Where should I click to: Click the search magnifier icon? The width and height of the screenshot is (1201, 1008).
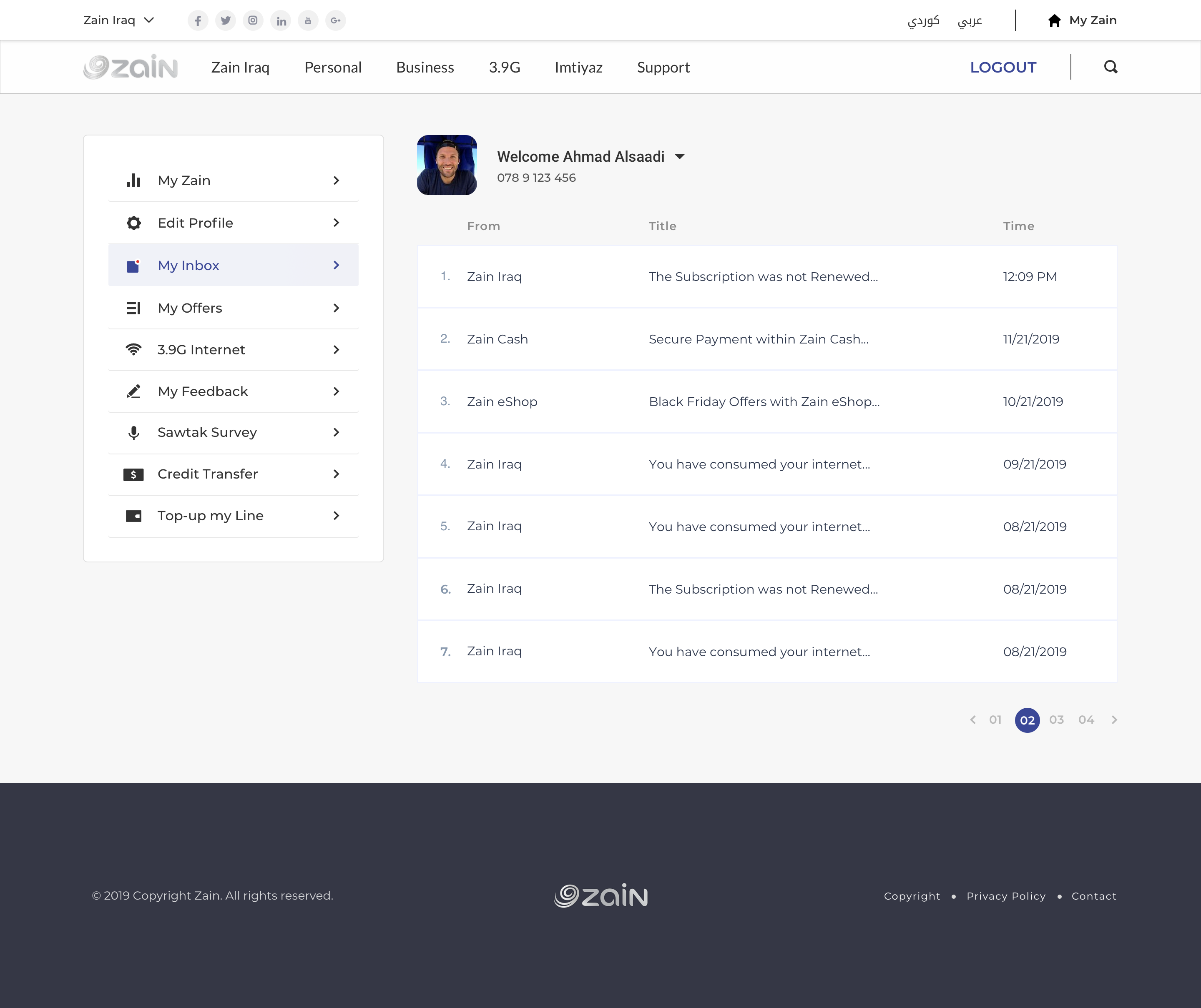point(1111,67)
